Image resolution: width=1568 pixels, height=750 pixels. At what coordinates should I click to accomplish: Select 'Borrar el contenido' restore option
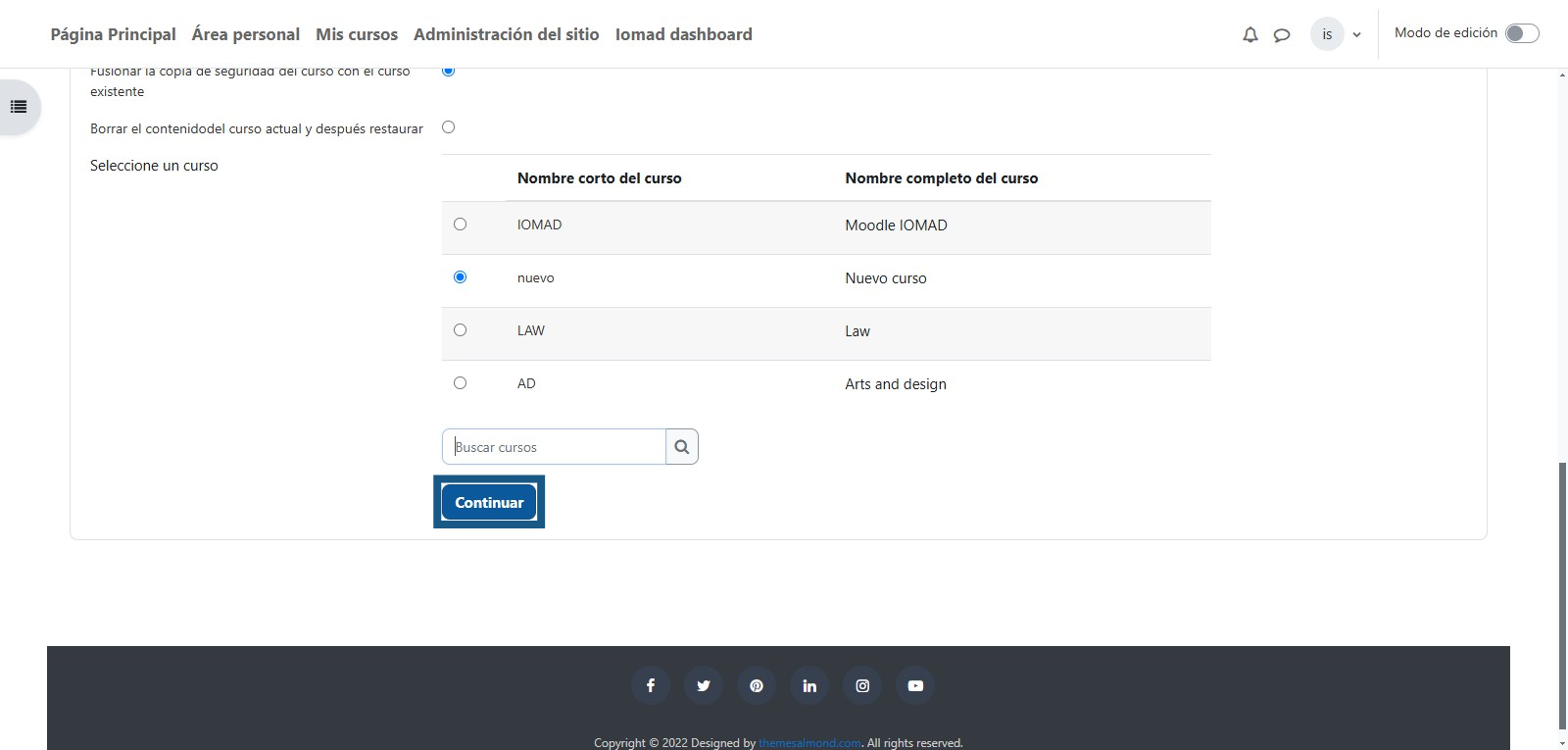tap(448, 127)
